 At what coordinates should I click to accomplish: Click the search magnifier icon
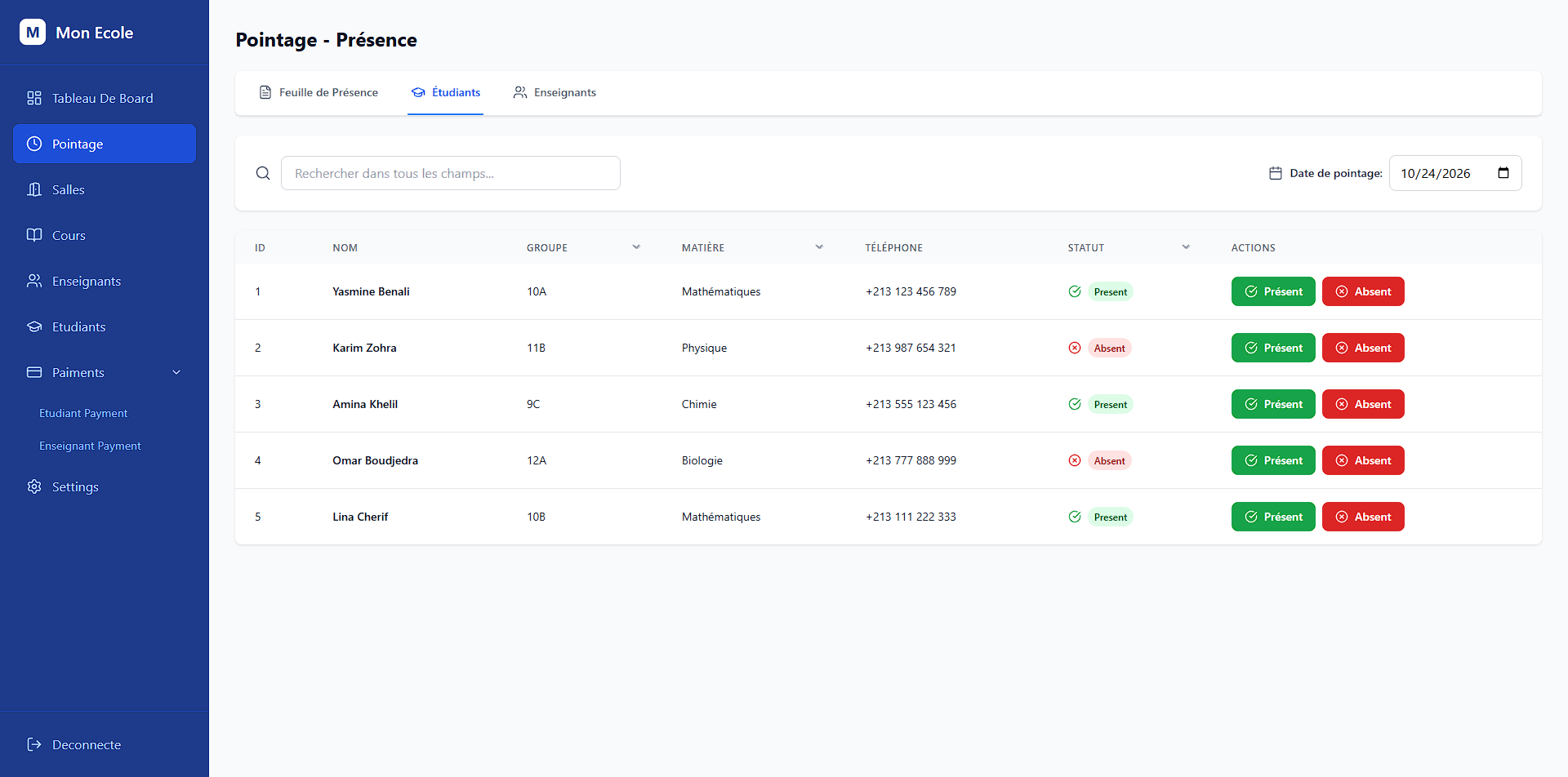[263, 173]
